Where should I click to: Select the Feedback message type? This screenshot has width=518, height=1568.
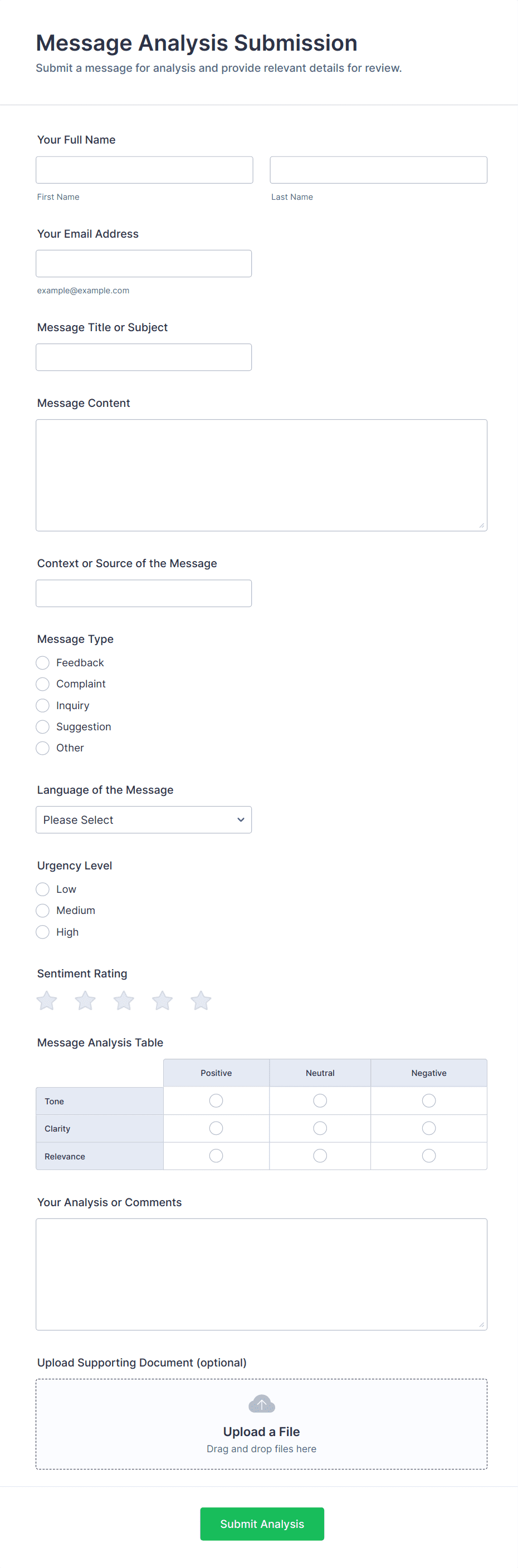point(43,662)
